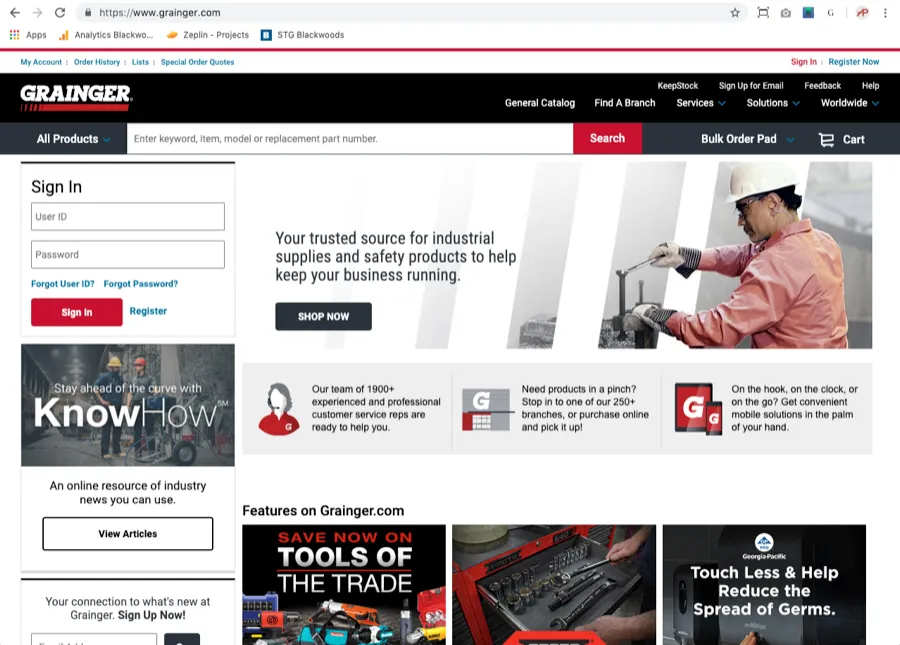The height and width of the screenshot is (645, 900).
Task: Click Sign Up for Email in header
Action: tap(751, 86)
